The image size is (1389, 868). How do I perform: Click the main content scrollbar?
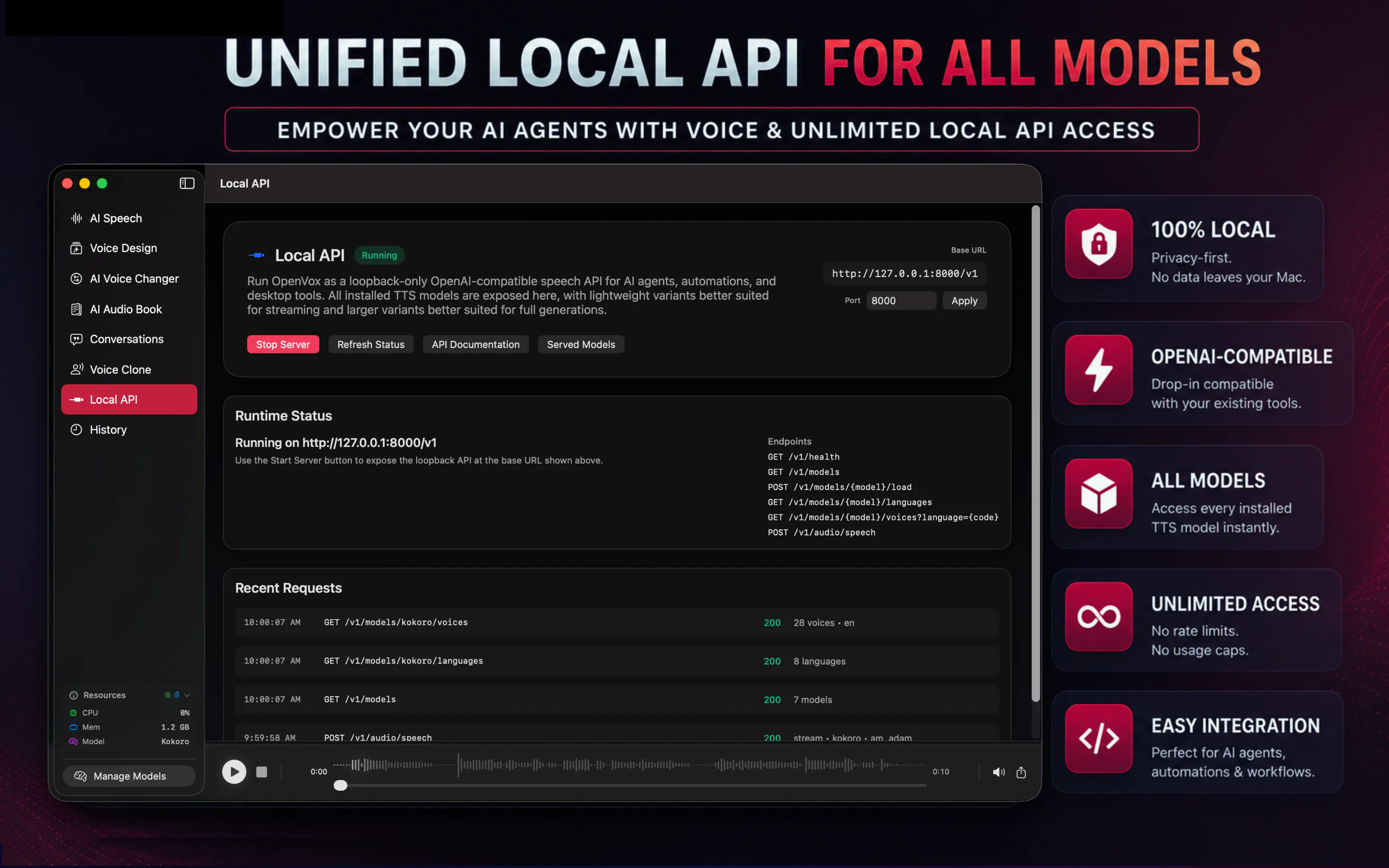[1035, 453]
